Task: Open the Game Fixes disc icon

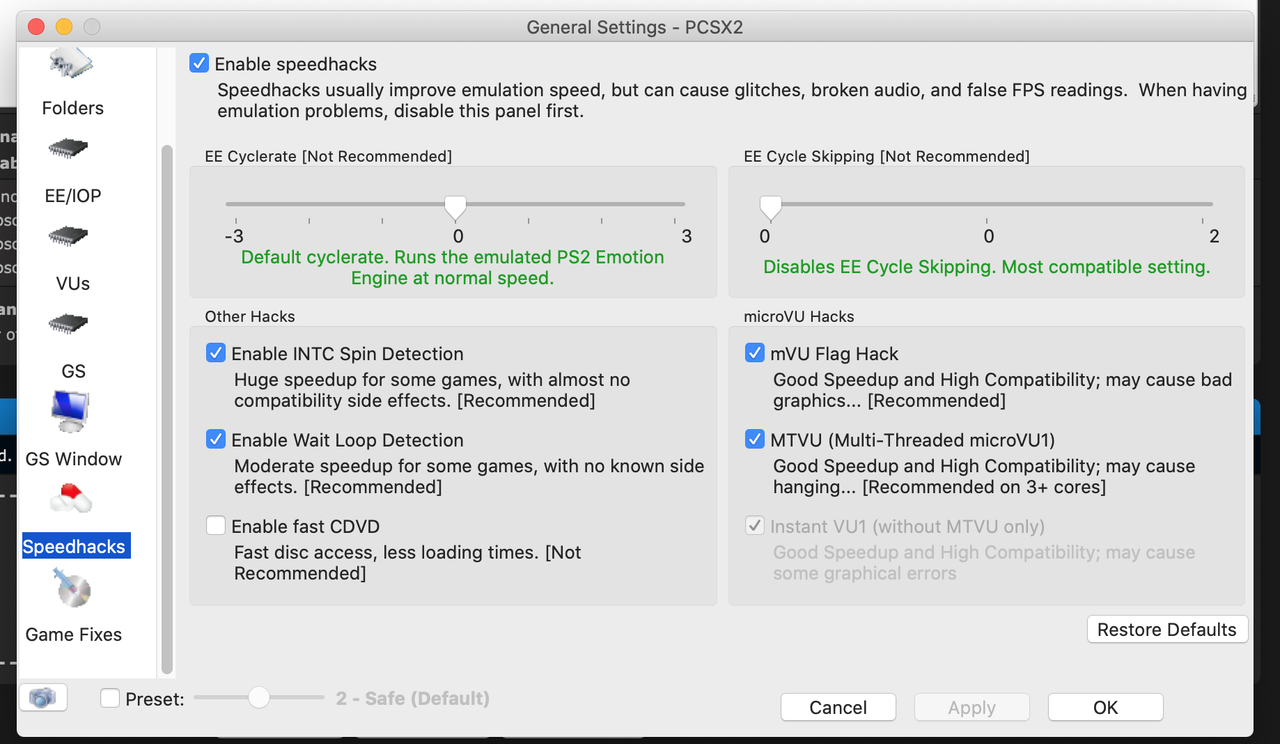Action: pos(73,587)
